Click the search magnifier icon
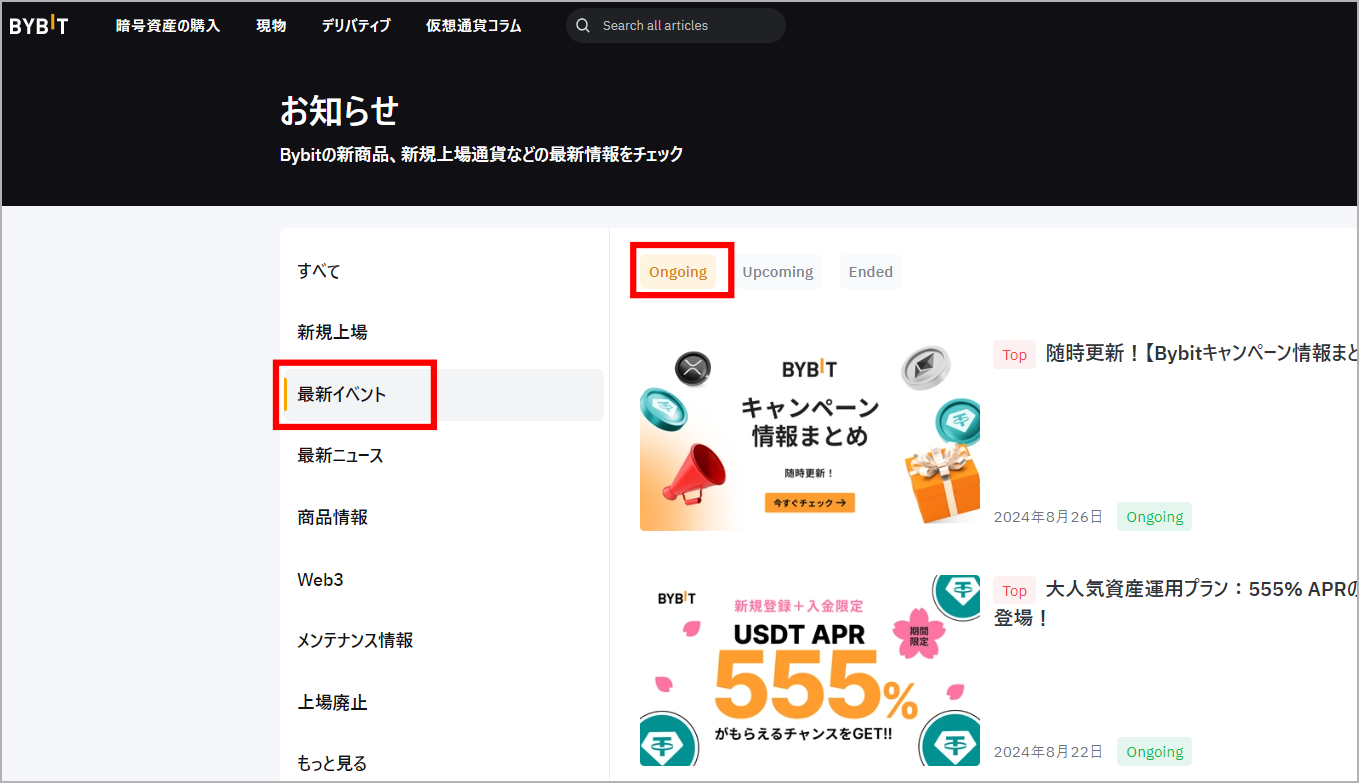 (x=583, y=26)
